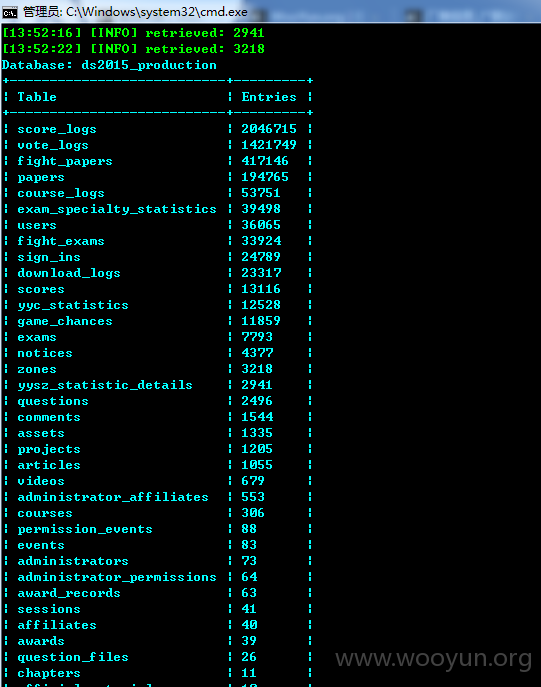Click the www.wooyun.org watermark
This screenshot has width=541, height=687.
coord(433,659)
